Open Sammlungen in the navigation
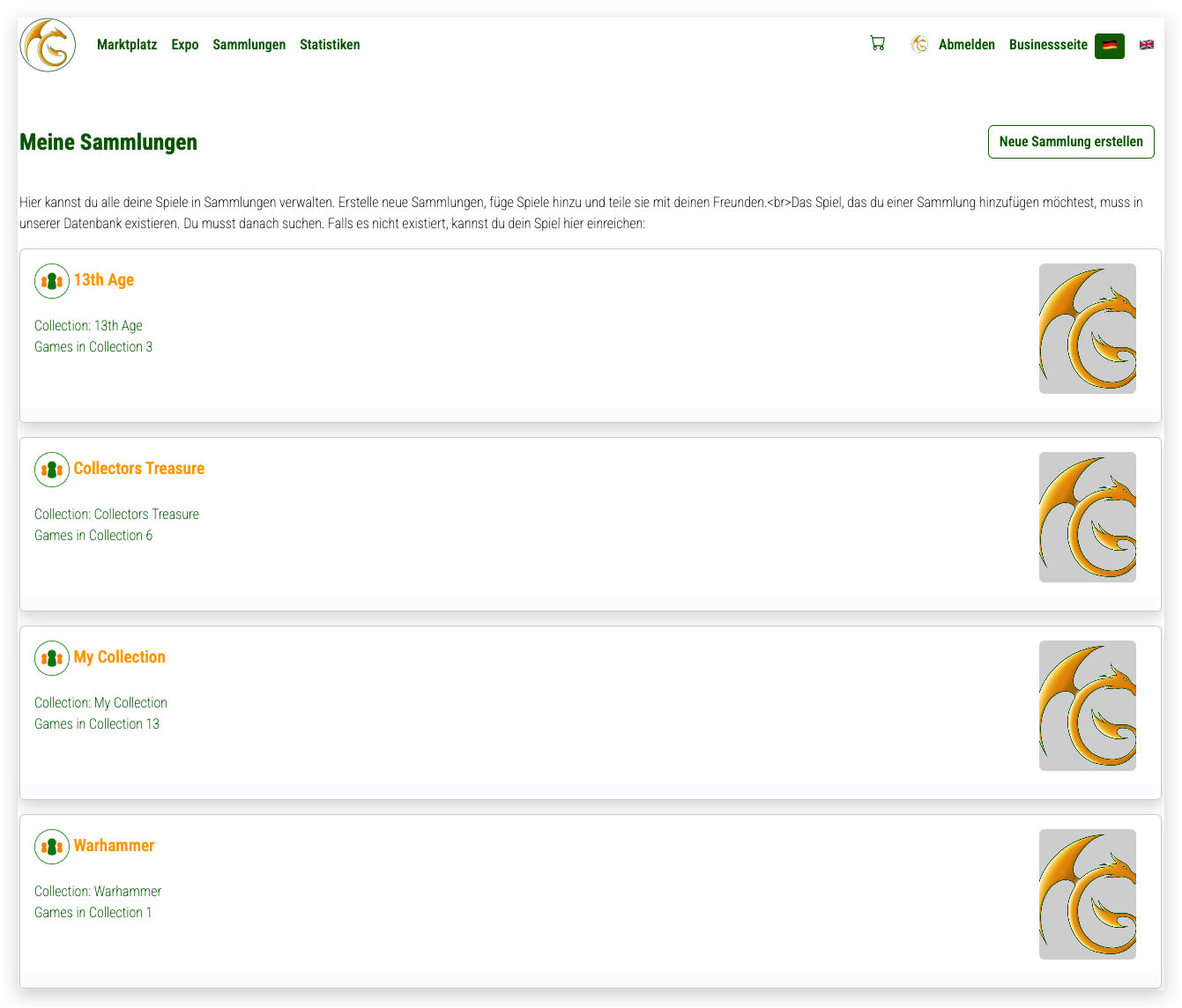The image size is (1182, 1008). (x=249, y=45)
